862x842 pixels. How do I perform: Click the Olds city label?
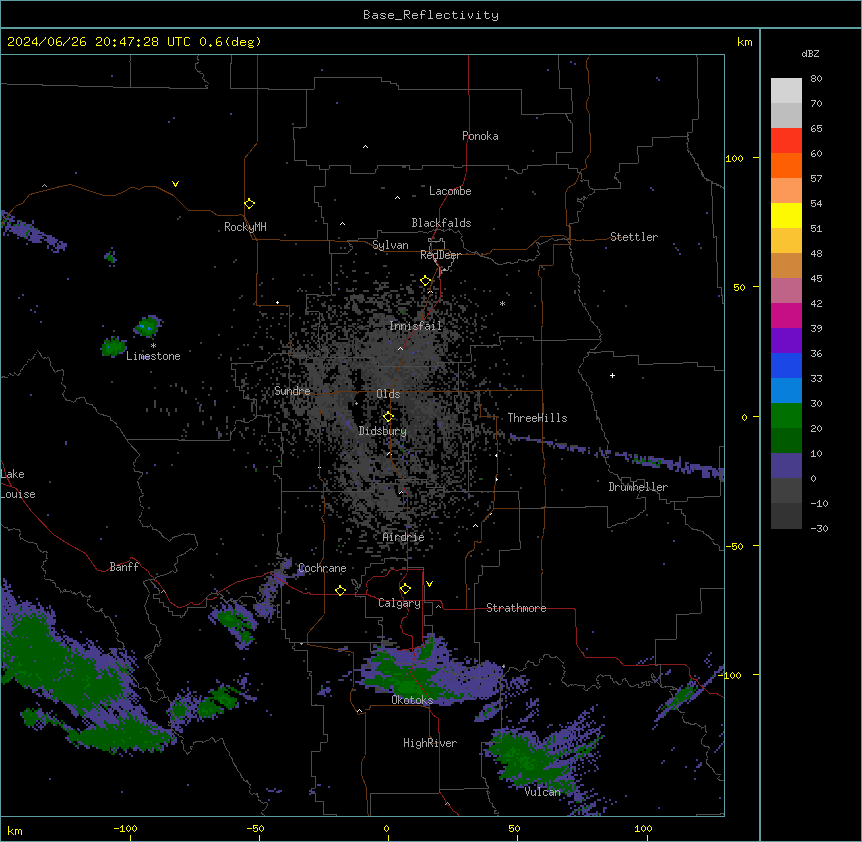tap(388, 394)
